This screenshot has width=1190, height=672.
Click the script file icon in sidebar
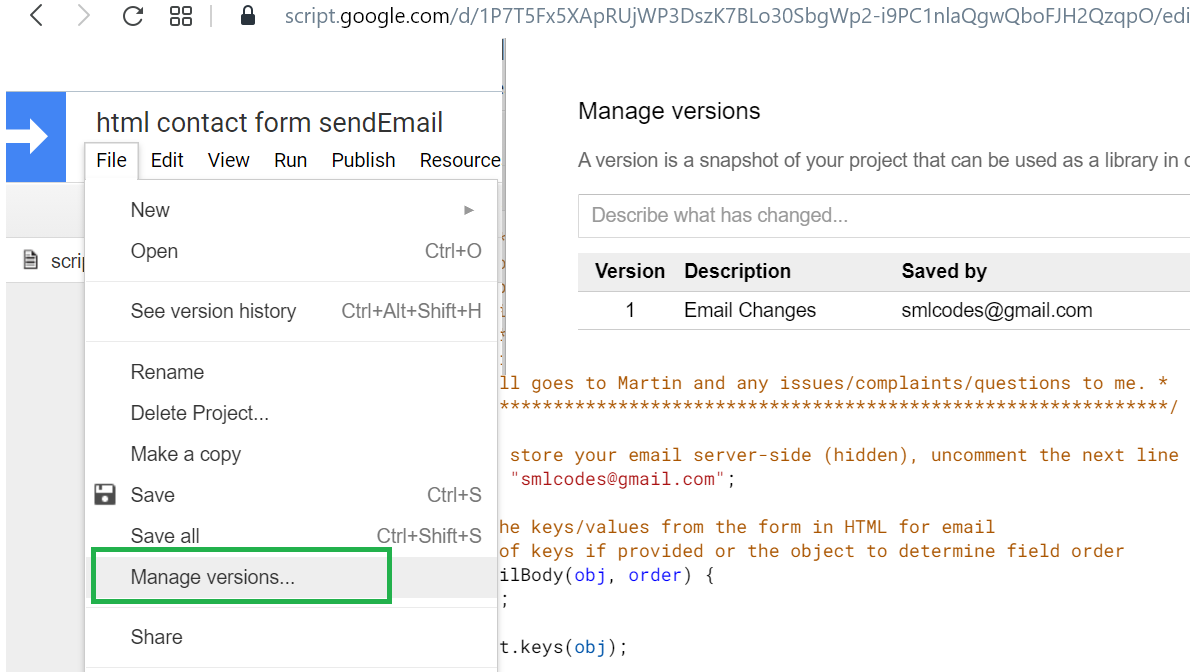point(32,261)
